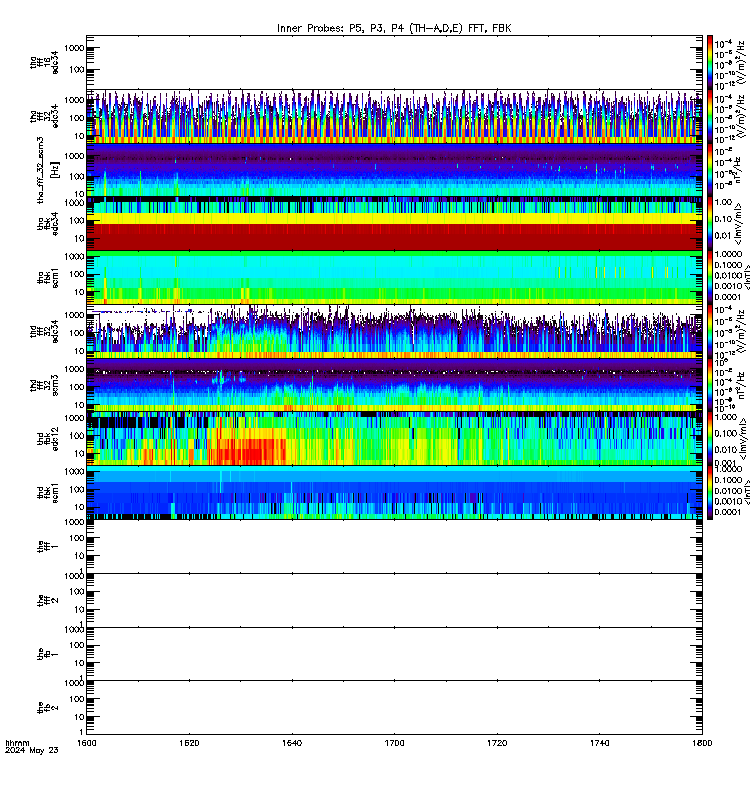Select the 1600 time axis label
The width and height of the screenshot is (750, 800).
tap(86, 743)
